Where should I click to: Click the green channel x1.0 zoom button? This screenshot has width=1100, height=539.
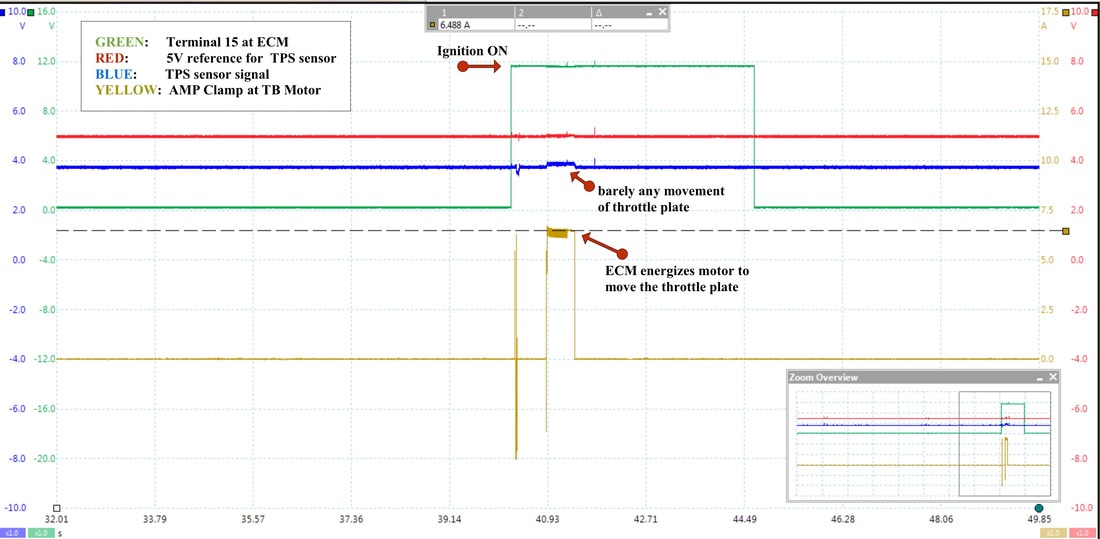[41, 533]
